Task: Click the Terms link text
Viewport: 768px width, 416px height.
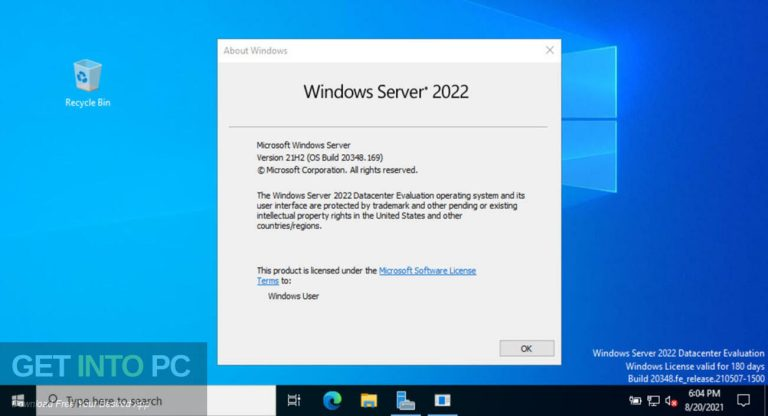Action: click(x=267, y=281)
